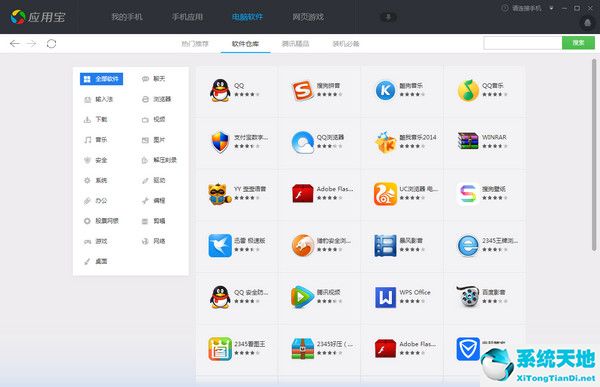Click the vertical scrollbar thumb
The height and width of the screenshot is (387, 600).
coord(594,155)
